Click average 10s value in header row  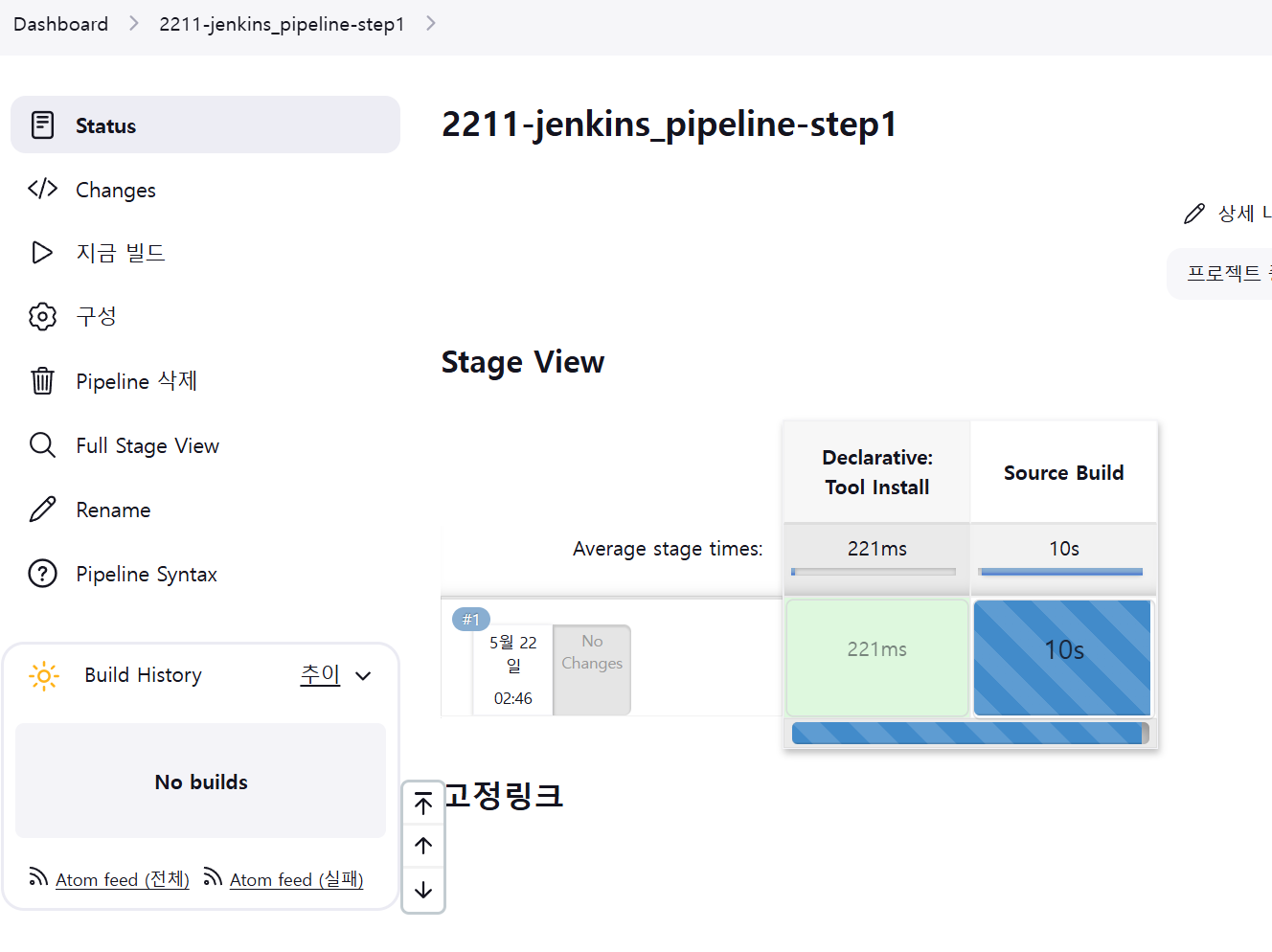pyautogui.click(x=1064, y=549)
